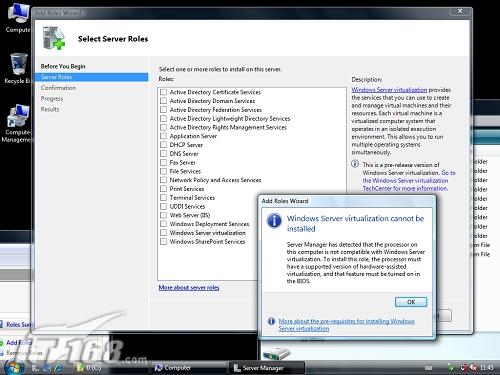Select the Results wizard step
This screenshot has height=375, width=500.
pos(50,109)
